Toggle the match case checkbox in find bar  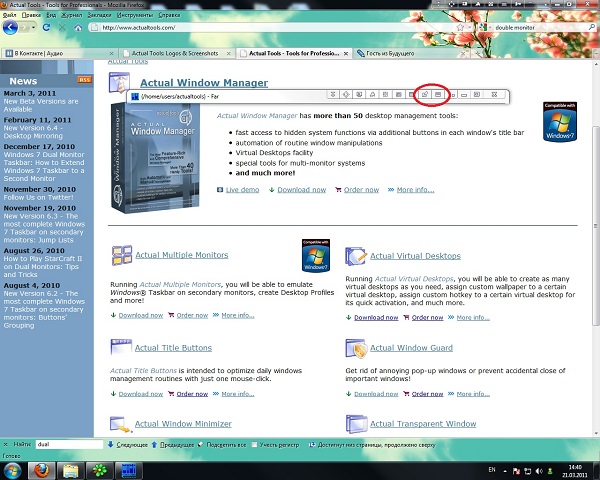pos(254,443)
